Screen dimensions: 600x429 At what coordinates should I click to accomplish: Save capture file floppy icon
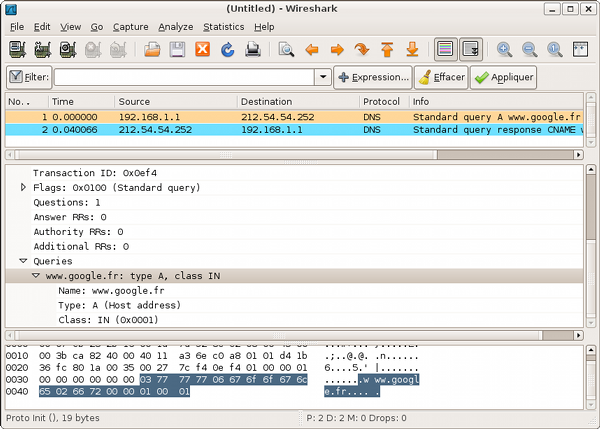tap(177, 50)
